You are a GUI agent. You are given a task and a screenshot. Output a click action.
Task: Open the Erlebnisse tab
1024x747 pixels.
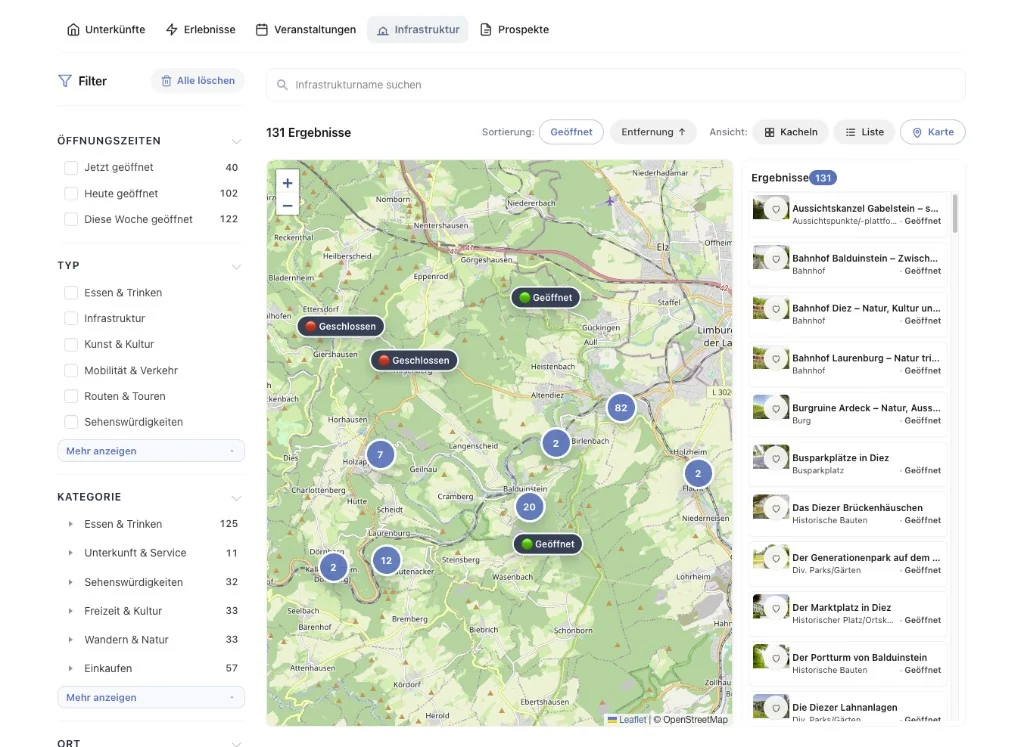[200, 29]
